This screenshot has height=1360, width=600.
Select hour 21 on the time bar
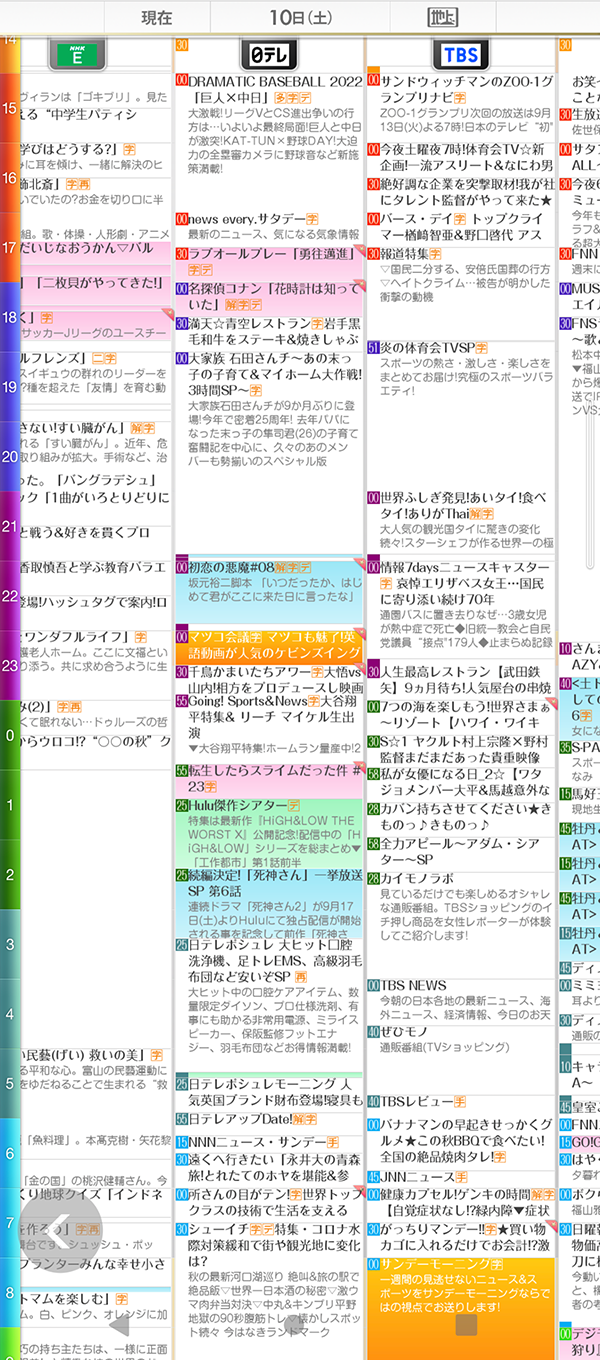(x=10, y=525)
